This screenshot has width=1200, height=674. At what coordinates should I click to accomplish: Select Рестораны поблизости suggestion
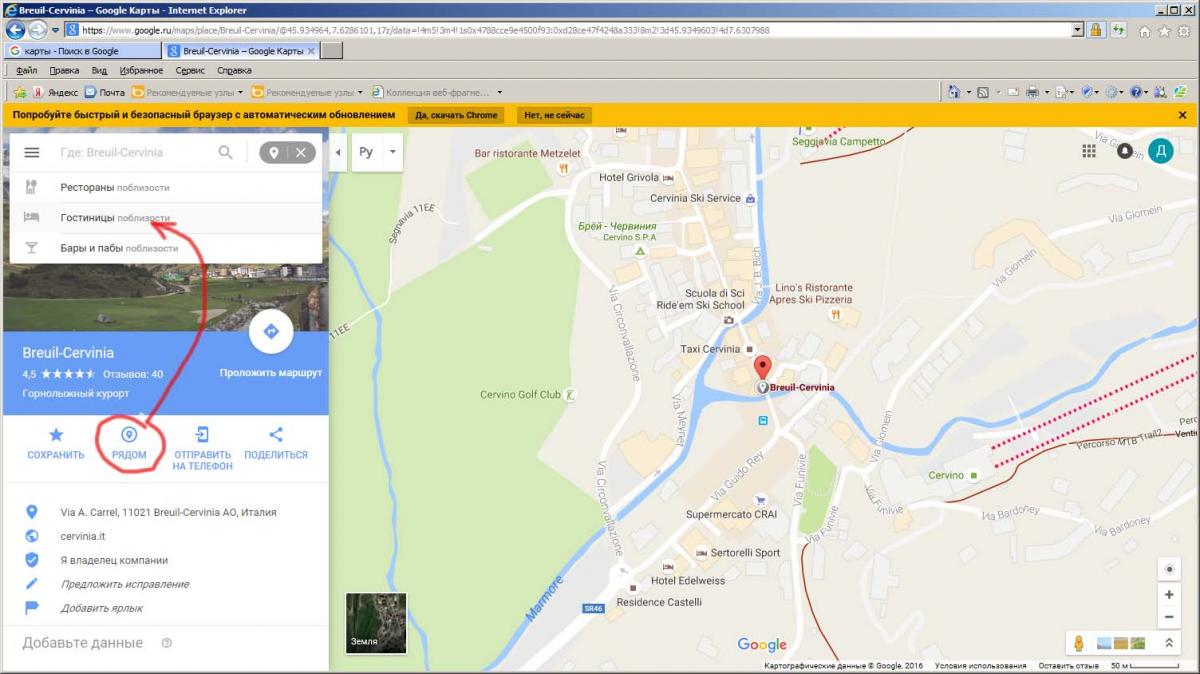(x=166, y=187)
